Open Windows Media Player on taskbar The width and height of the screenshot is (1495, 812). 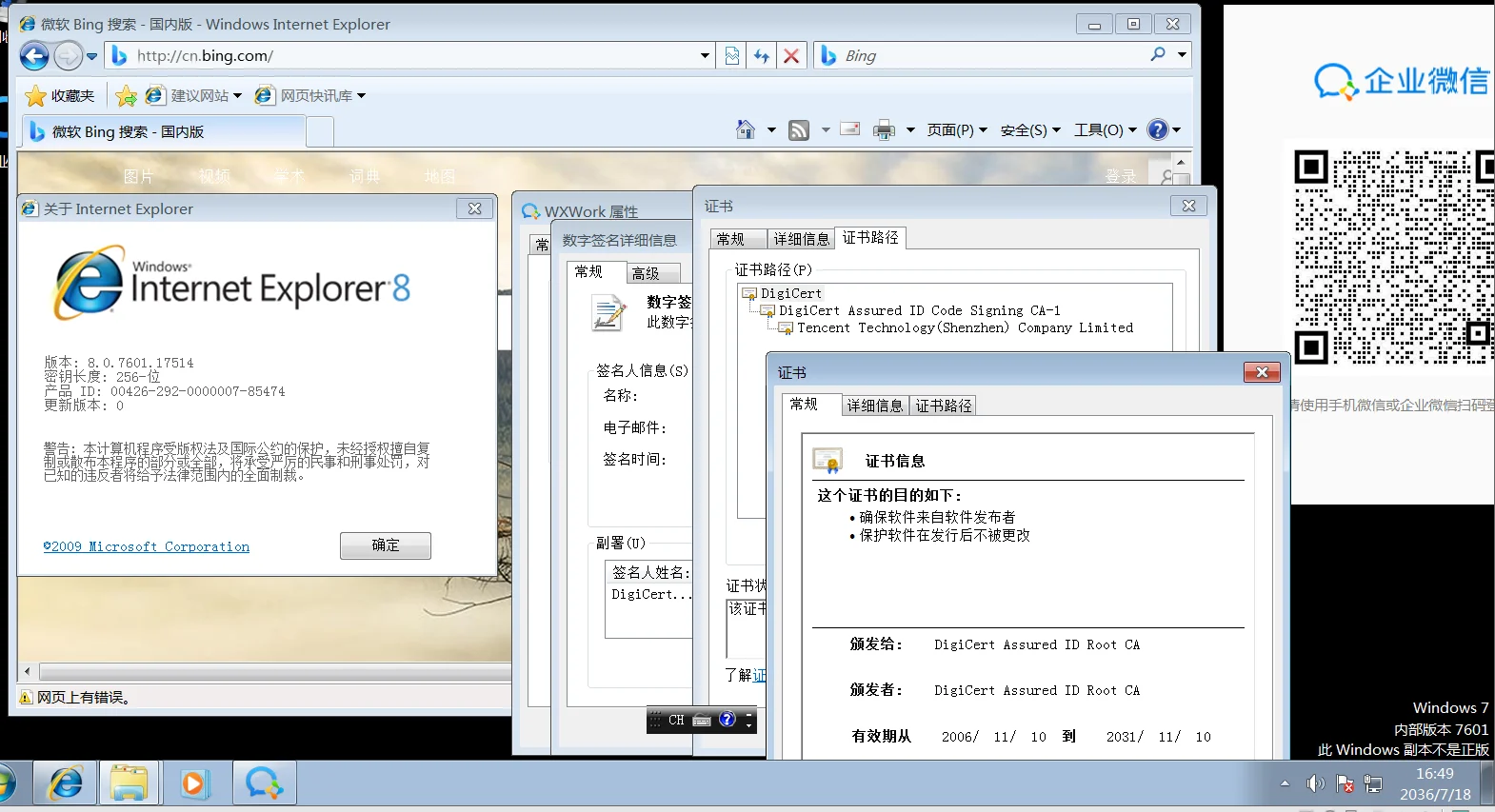(x=194, y=784)
